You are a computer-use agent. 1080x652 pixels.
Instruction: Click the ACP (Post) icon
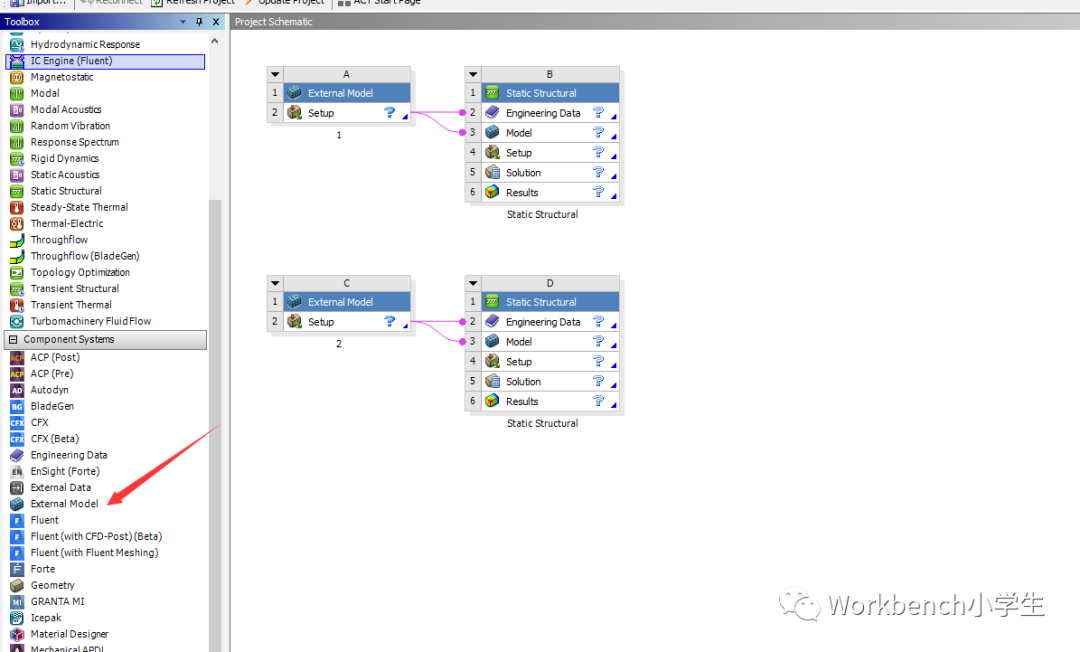pyautogui.click(x=17, y=357)
